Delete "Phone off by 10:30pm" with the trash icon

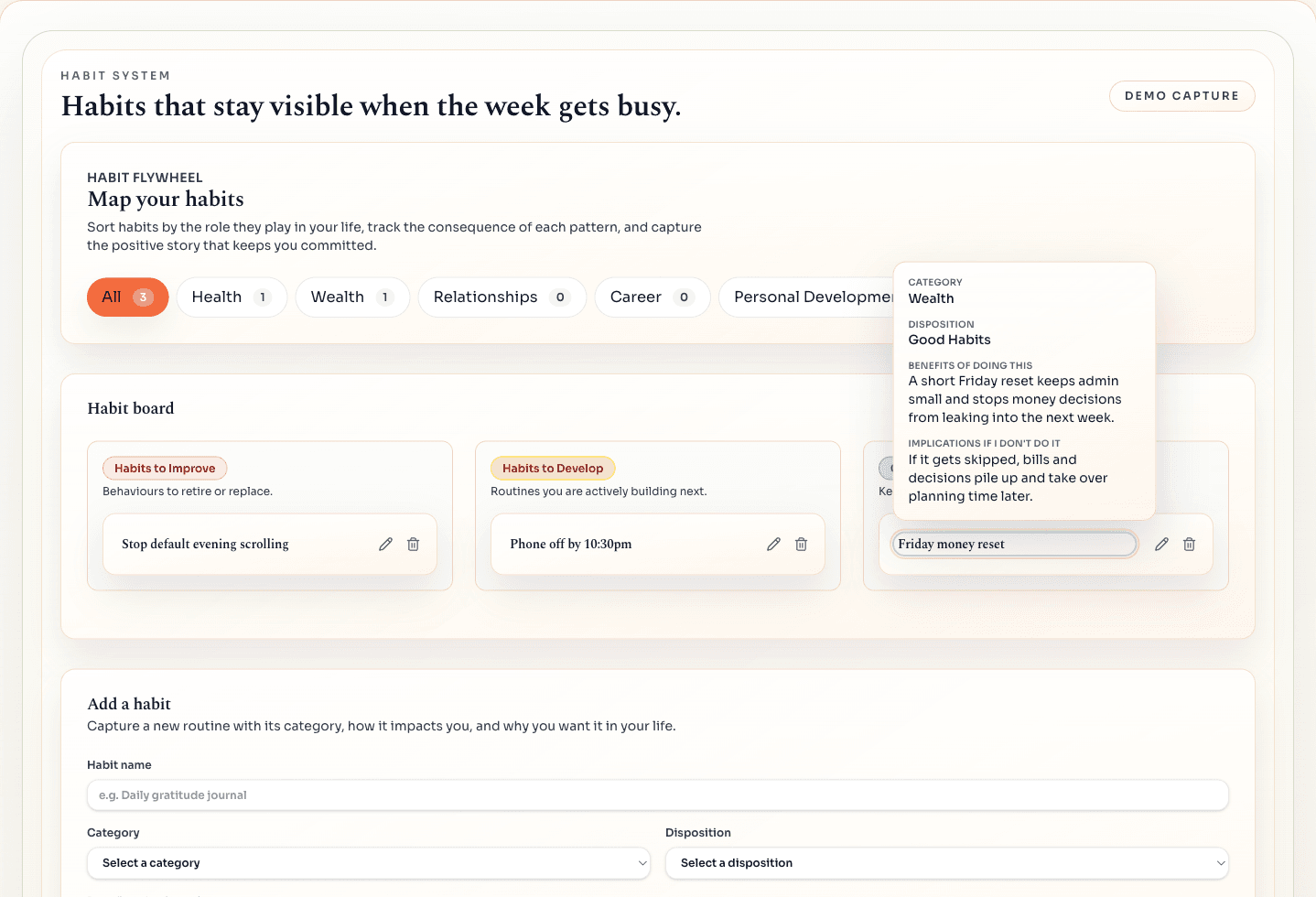point(801,544)
